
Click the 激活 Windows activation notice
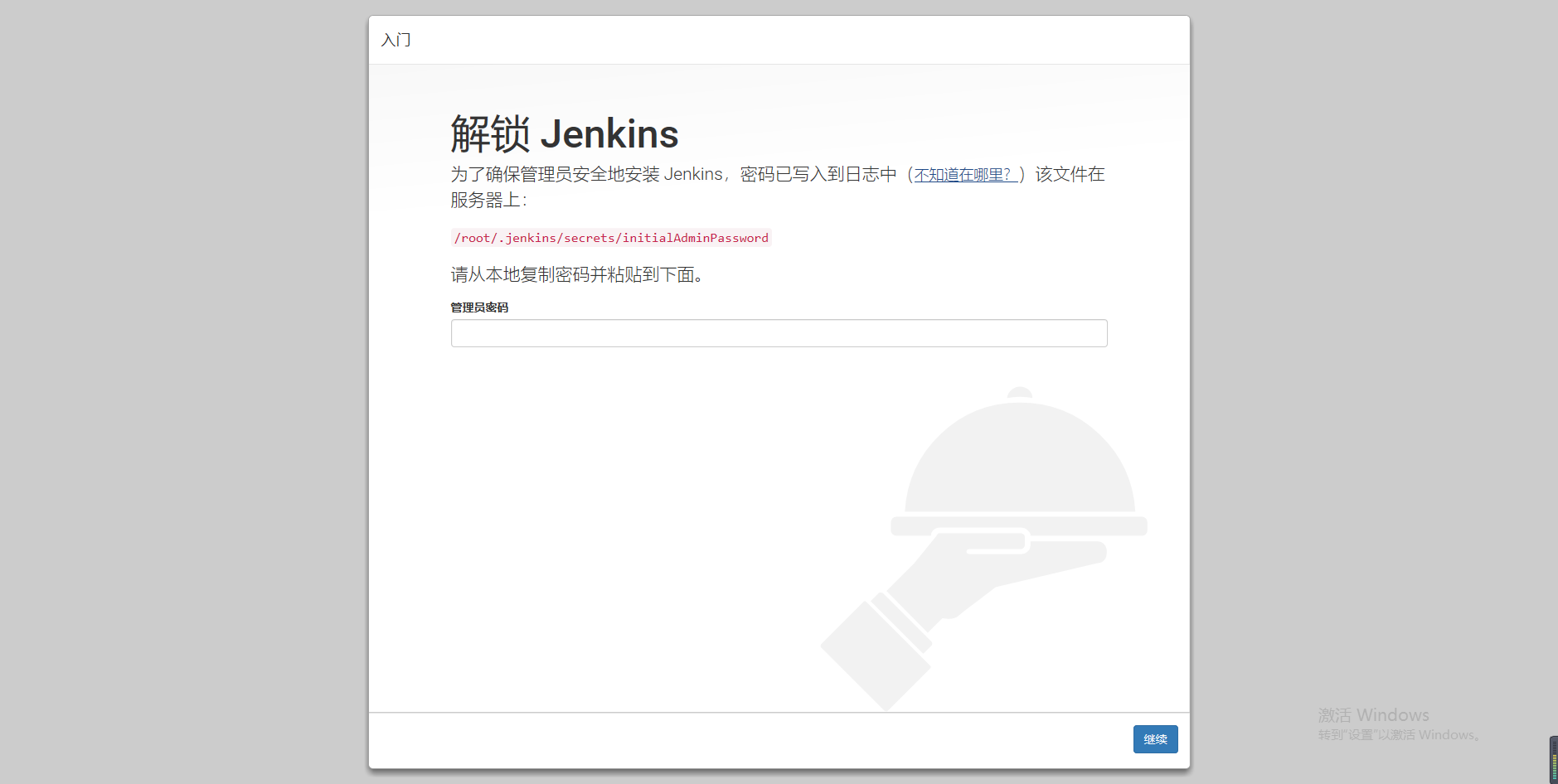pos(1372,714)
